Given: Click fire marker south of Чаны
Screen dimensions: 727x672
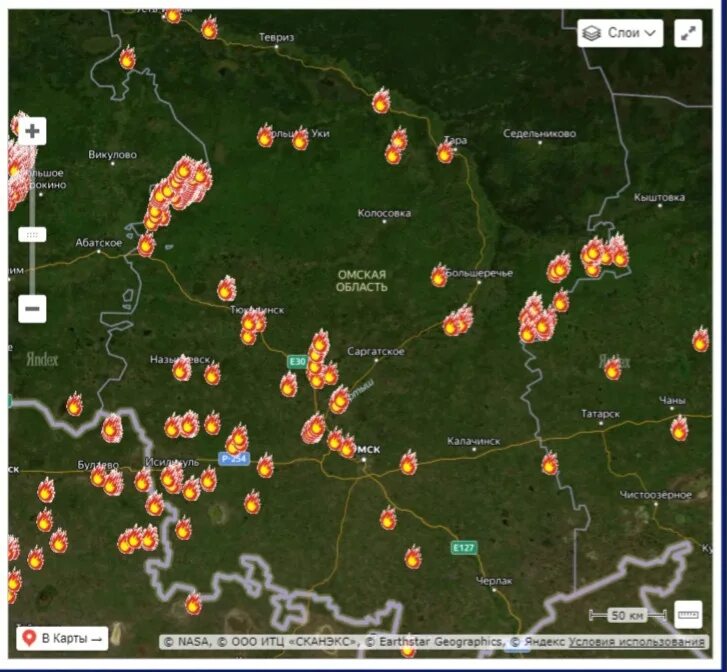Looking at the screenshot, I should pyautogui.click(x=679, y=429).
